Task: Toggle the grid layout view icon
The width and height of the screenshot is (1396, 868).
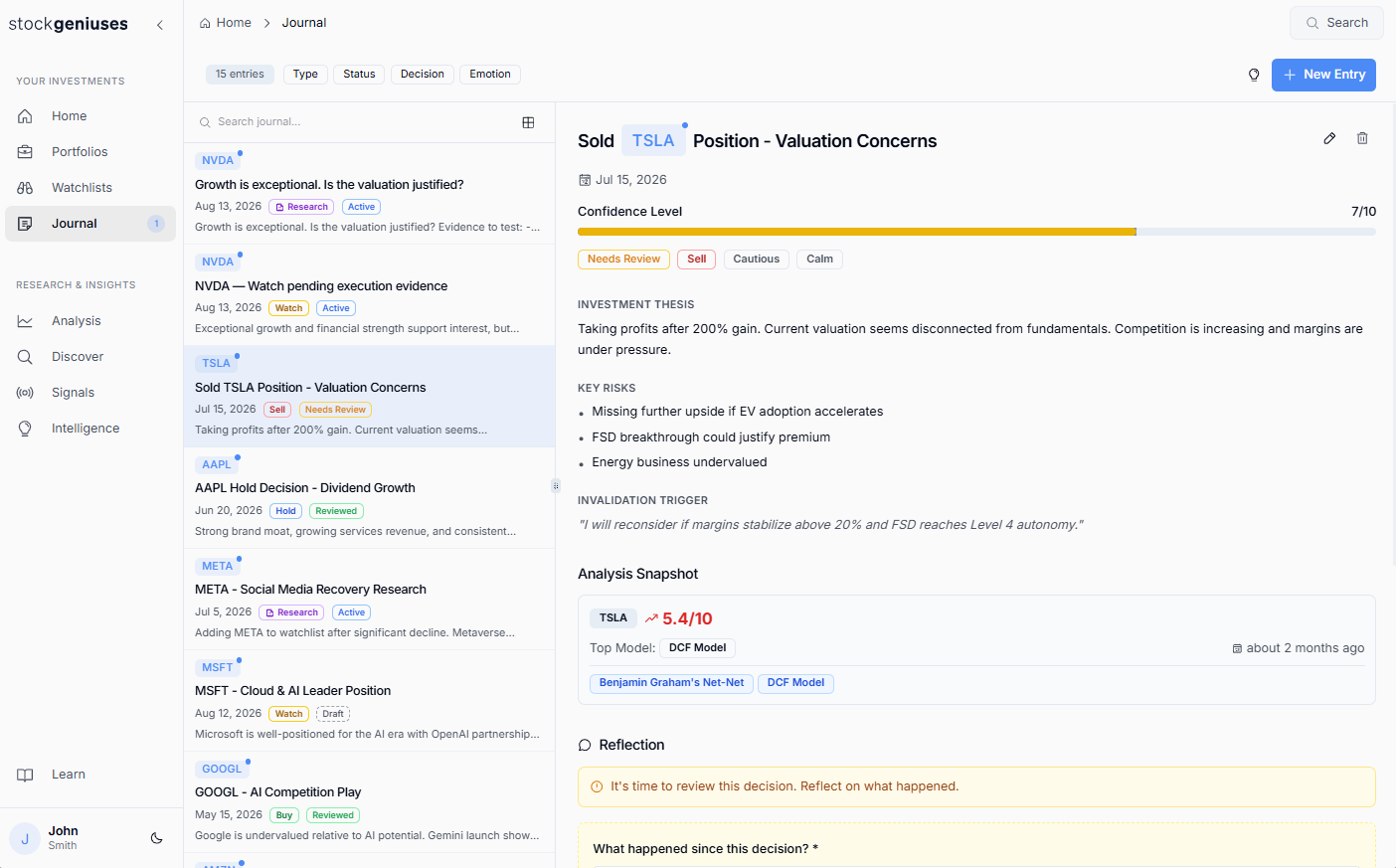Action: [x=528, y=122]
